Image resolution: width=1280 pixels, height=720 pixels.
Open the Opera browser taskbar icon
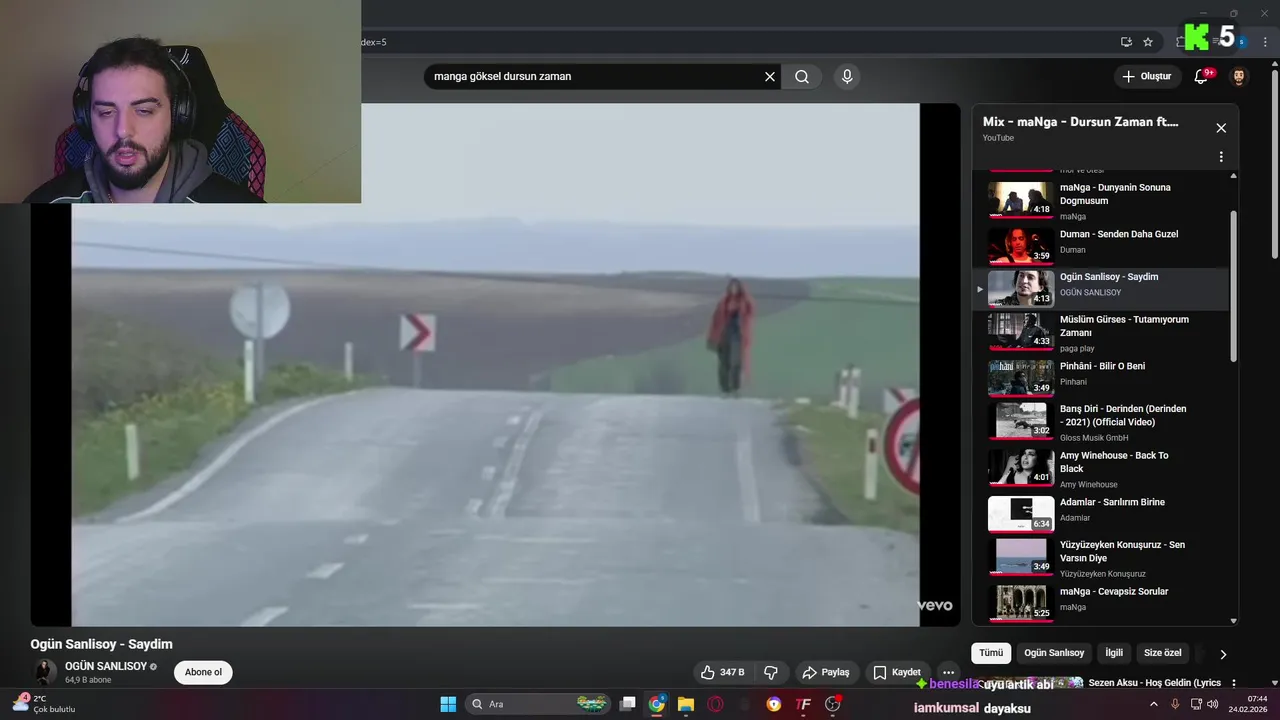[x=715, y=704]
